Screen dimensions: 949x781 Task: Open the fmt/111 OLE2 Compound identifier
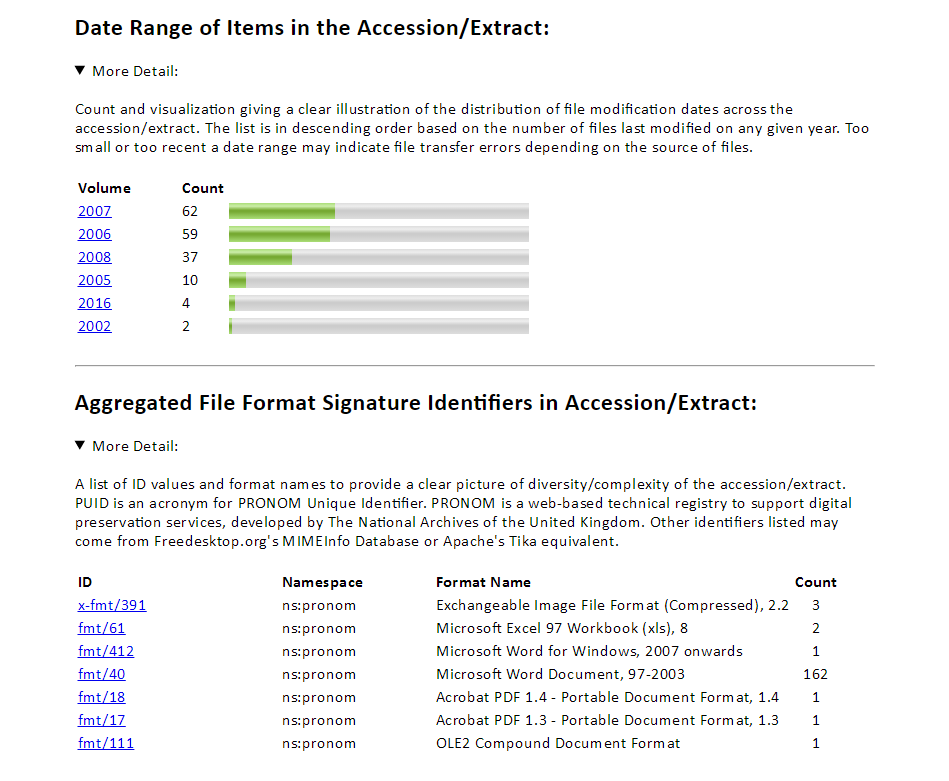coord(105,743)
